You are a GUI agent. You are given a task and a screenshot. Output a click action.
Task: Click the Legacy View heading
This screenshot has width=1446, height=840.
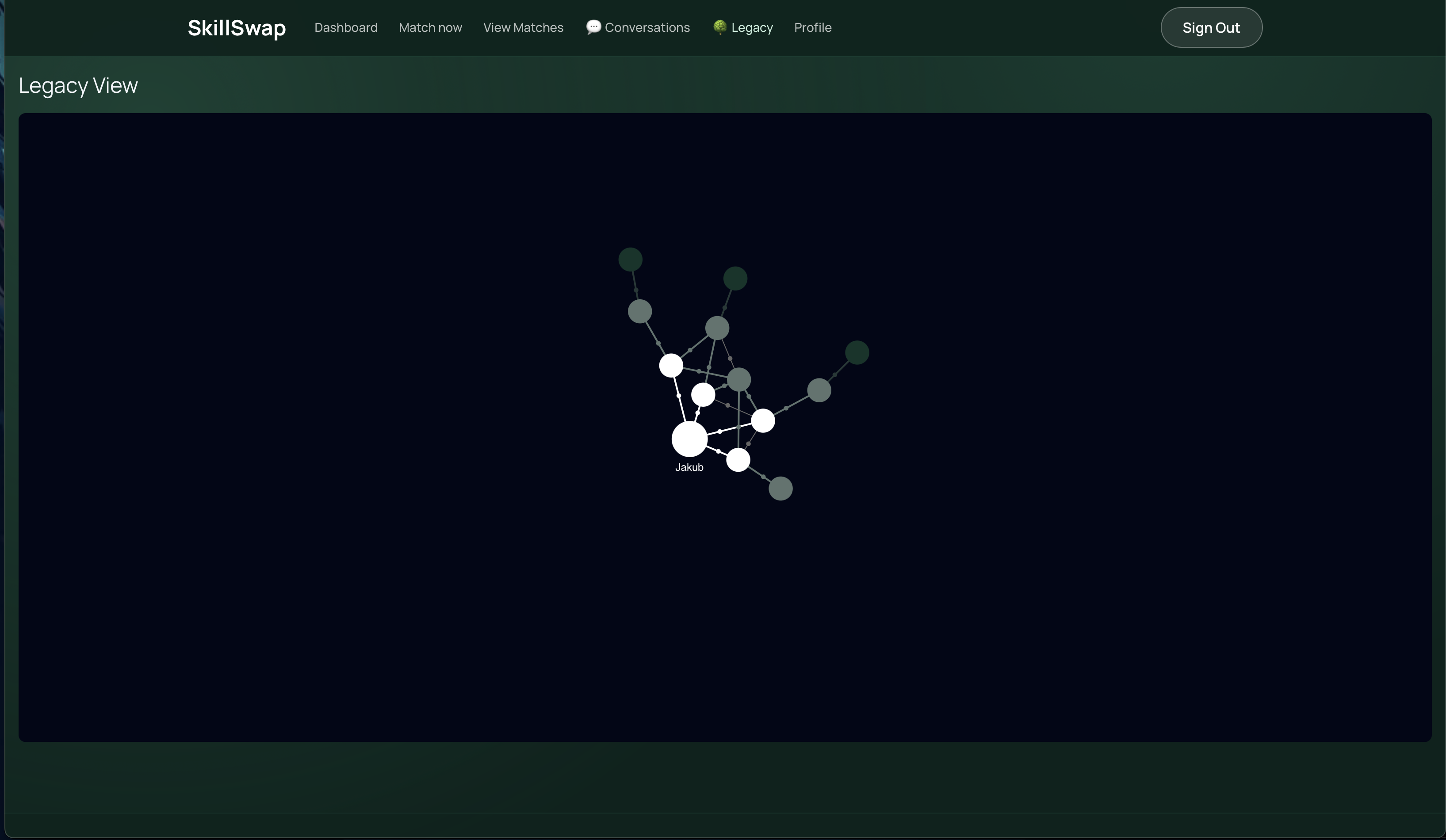78,85
